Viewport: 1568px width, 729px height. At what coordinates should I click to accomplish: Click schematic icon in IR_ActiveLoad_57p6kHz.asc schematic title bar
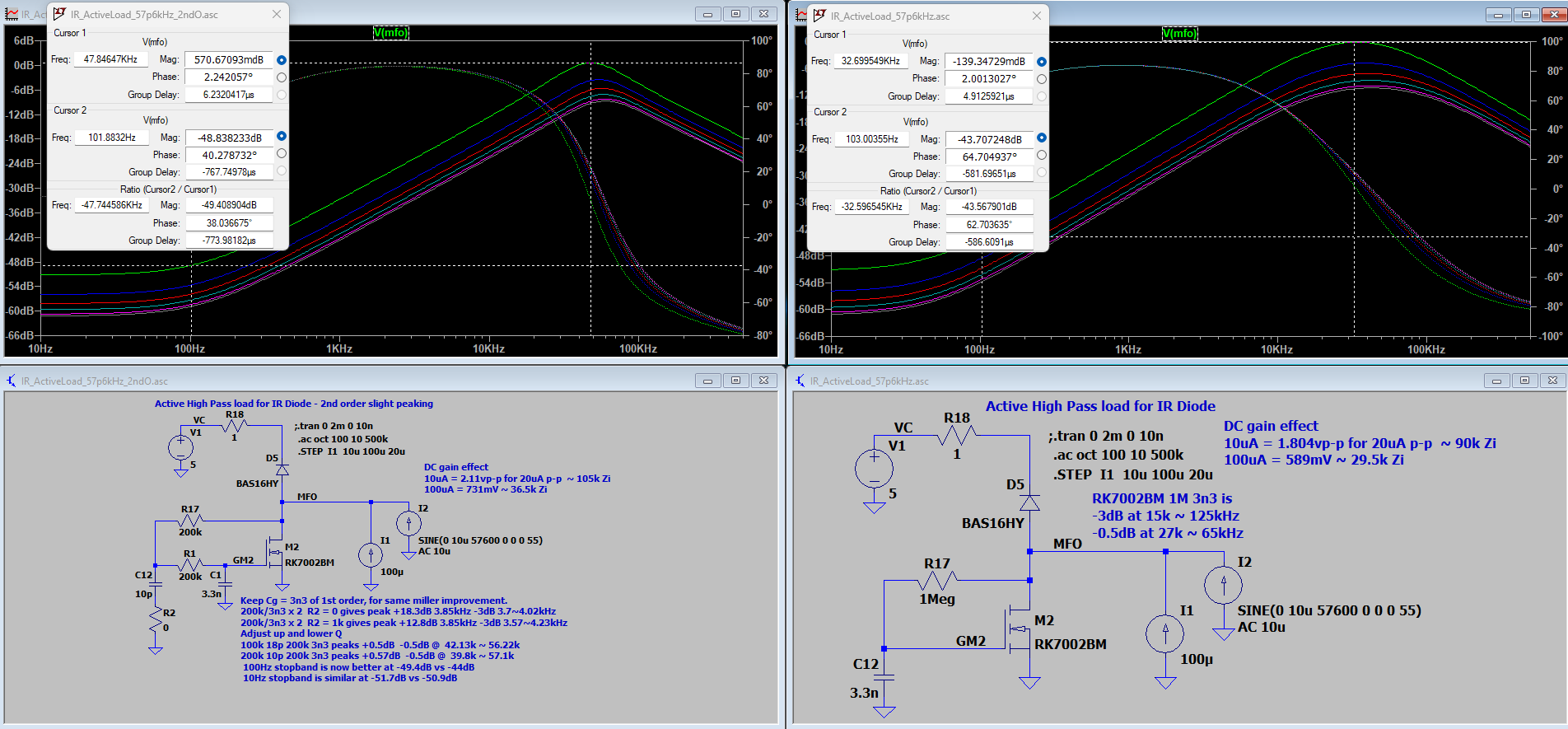click(800, 381)
